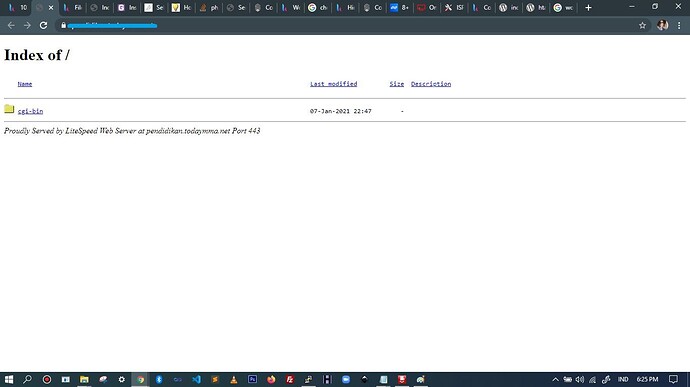The image size is (690, 387).
Task: Open the Windows Start menu
Action: tap(9, 379)
